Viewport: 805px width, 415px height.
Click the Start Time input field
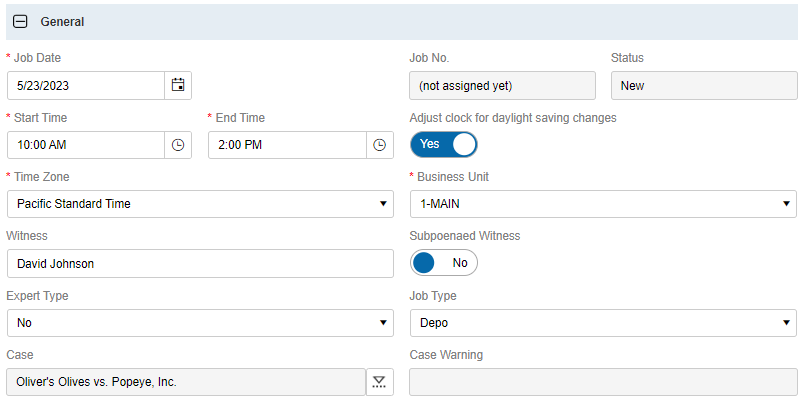85,145
